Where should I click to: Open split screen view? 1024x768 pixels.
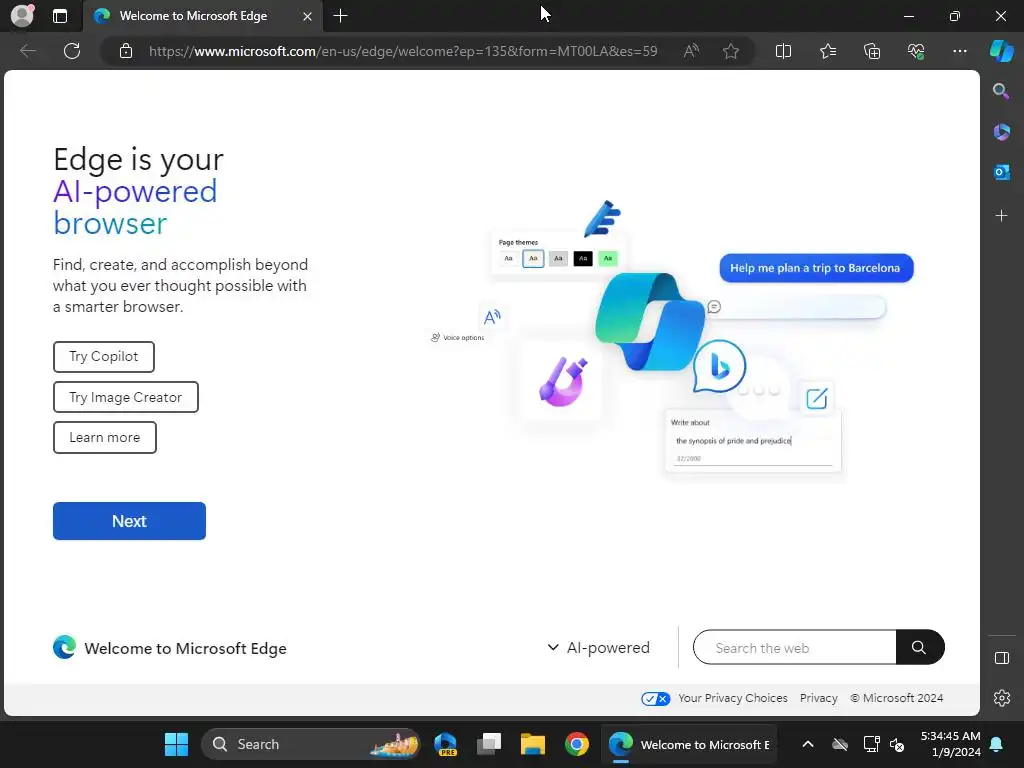pos(783,51)
